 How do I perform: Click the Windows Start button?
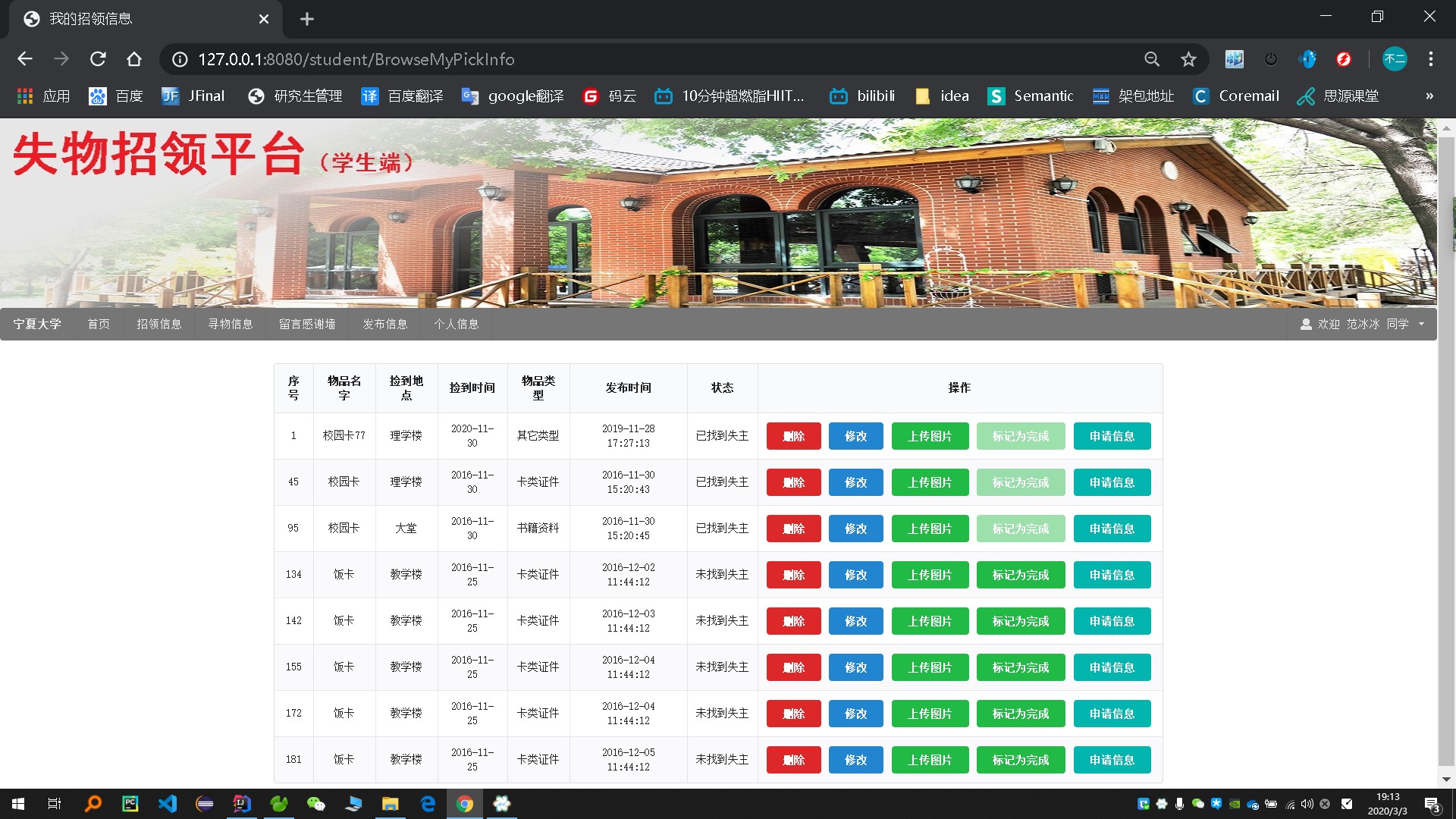(18, 804)
